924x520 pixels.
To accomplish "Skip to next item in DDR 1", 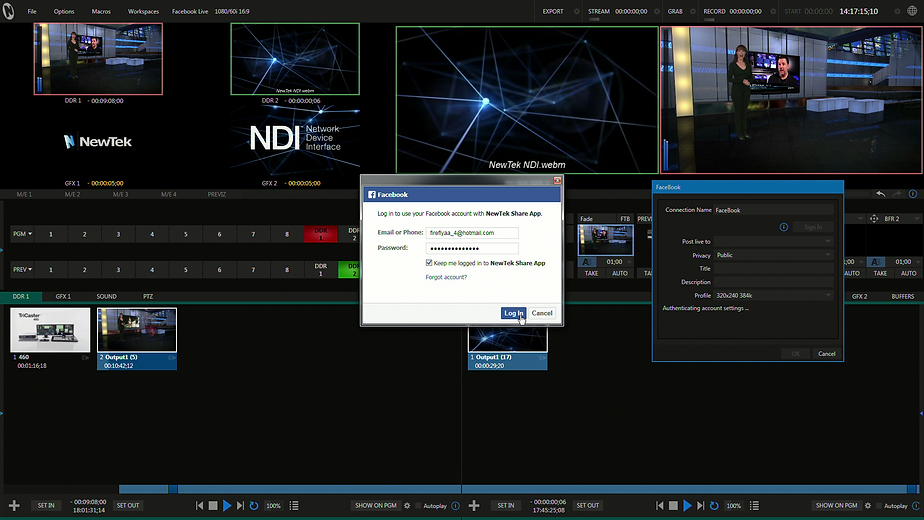I will pos(240,505).
